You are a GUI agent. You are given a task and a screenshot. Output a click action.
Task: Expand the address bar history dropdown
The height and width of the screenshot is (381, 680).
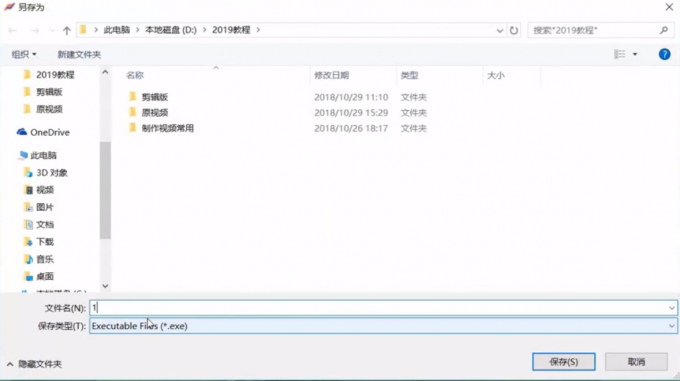coord(500,30)
